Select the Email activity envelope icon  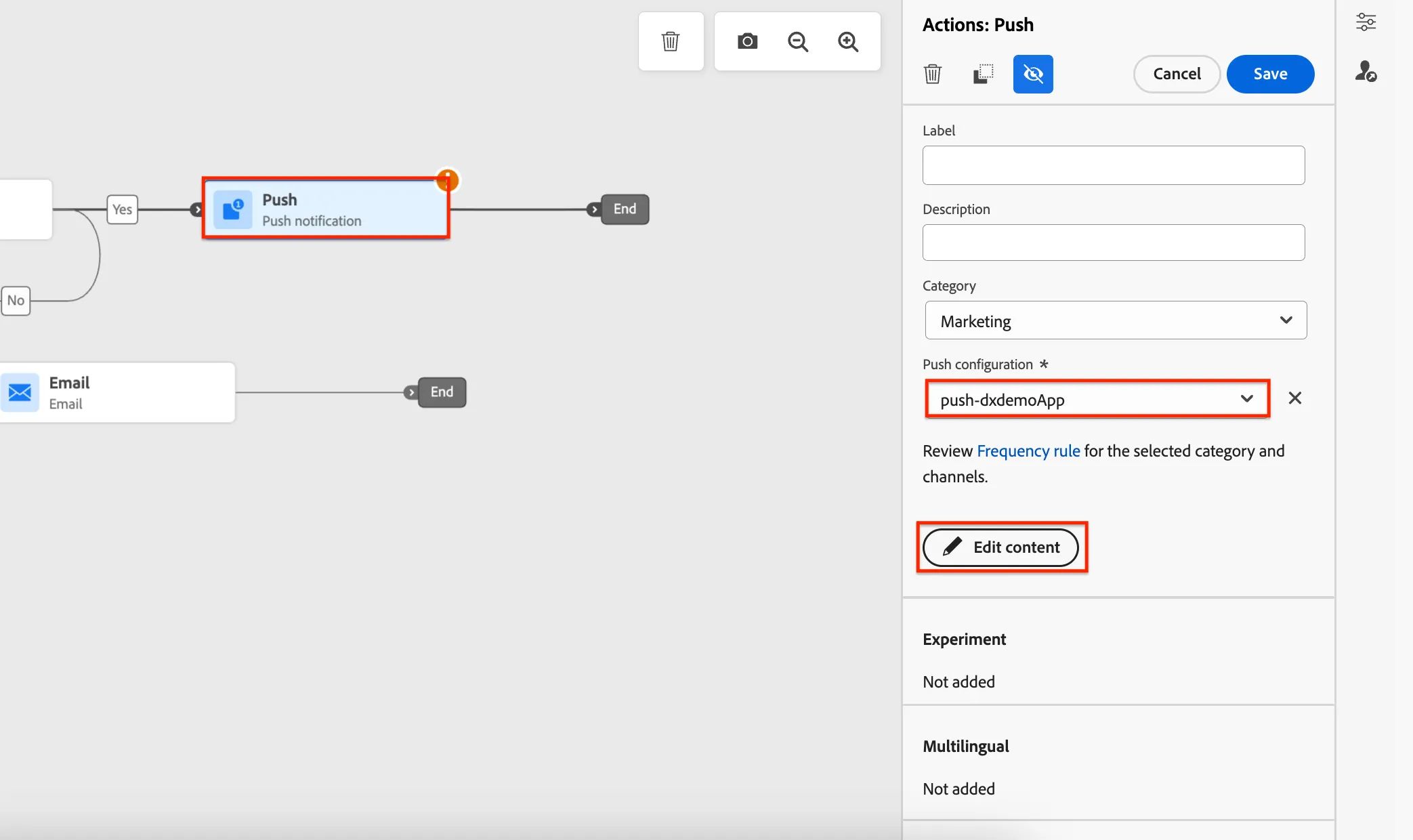pyautogui.click(x=20, y=392)
